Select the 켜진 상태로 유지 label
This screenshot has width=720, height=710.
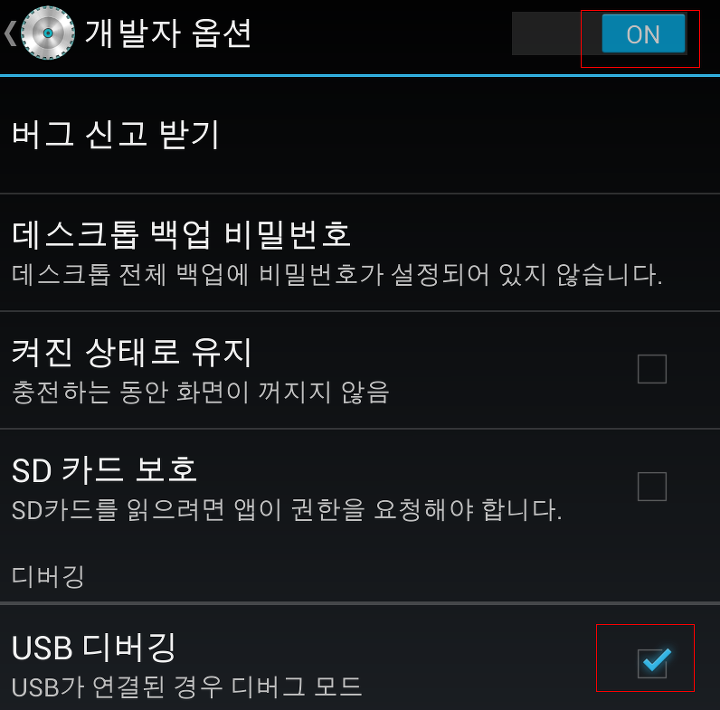tap(132, 352)
